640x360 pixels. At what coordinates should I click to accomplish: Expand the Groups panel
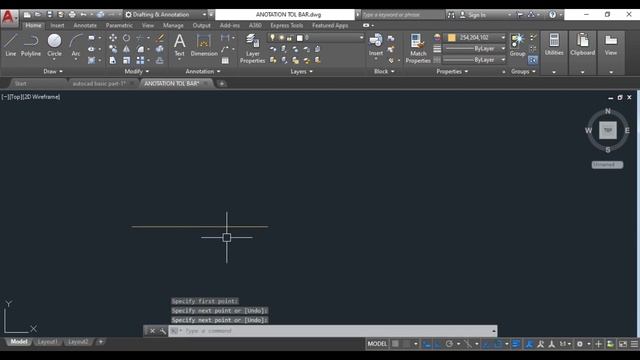pos(523,71)
